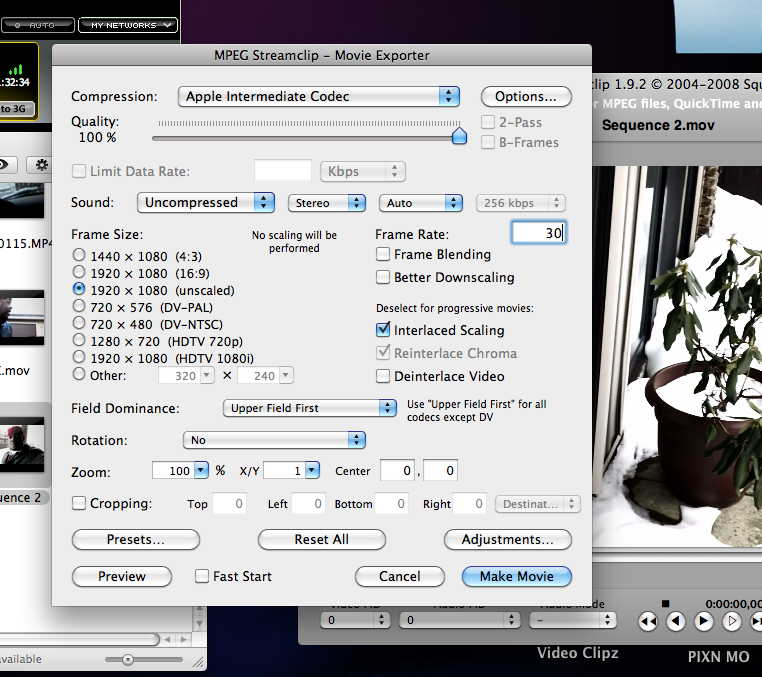Viewport: 762px width, 677px height.
Task: Enable Better Downscaling checkbox
Action: point(383,277)
